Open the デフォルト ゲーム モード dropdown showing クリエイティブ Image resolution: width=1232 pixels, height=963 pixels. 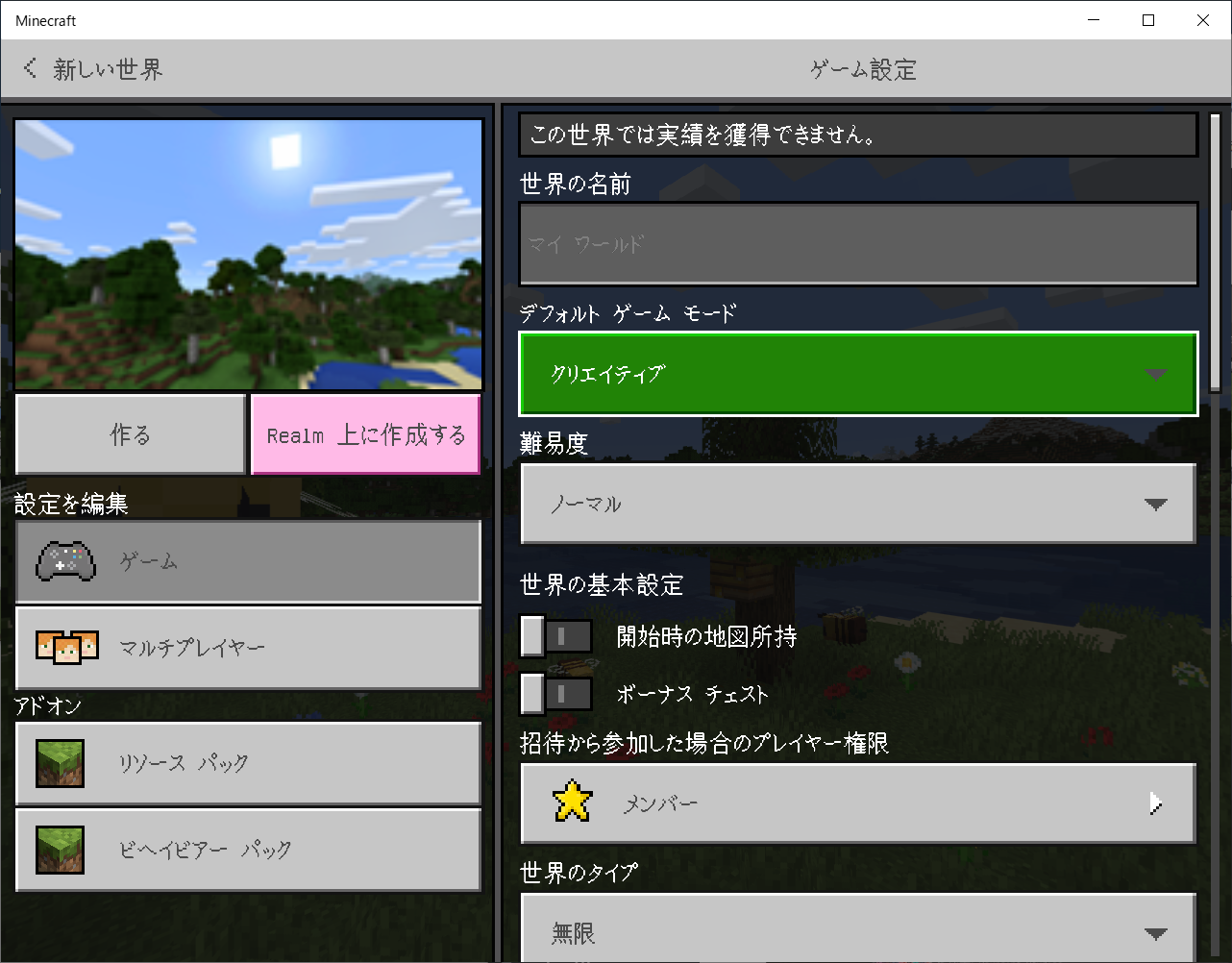(858, 374)
